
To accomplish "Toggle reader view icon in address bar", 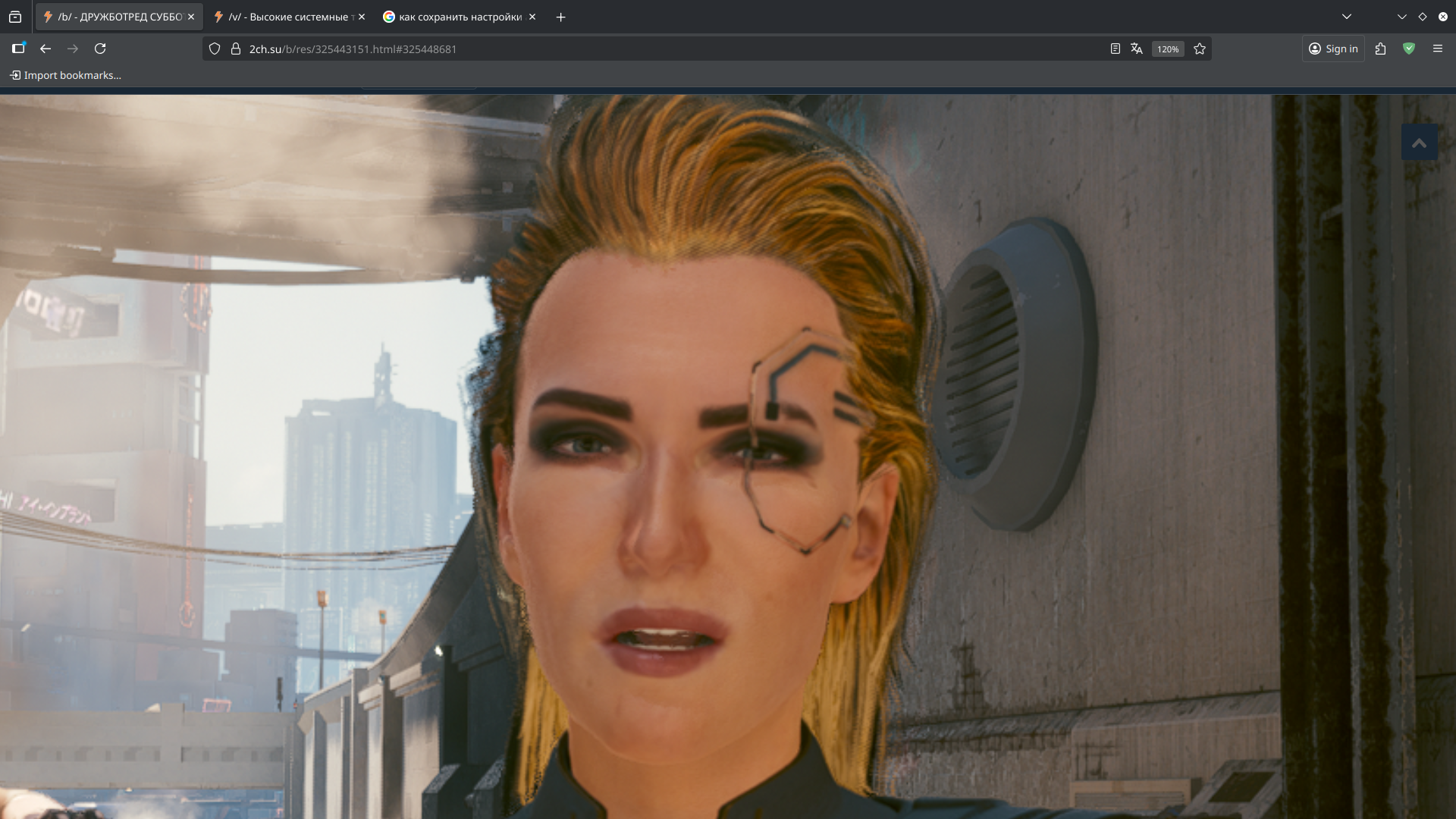I will click(x=1115, y=49).
